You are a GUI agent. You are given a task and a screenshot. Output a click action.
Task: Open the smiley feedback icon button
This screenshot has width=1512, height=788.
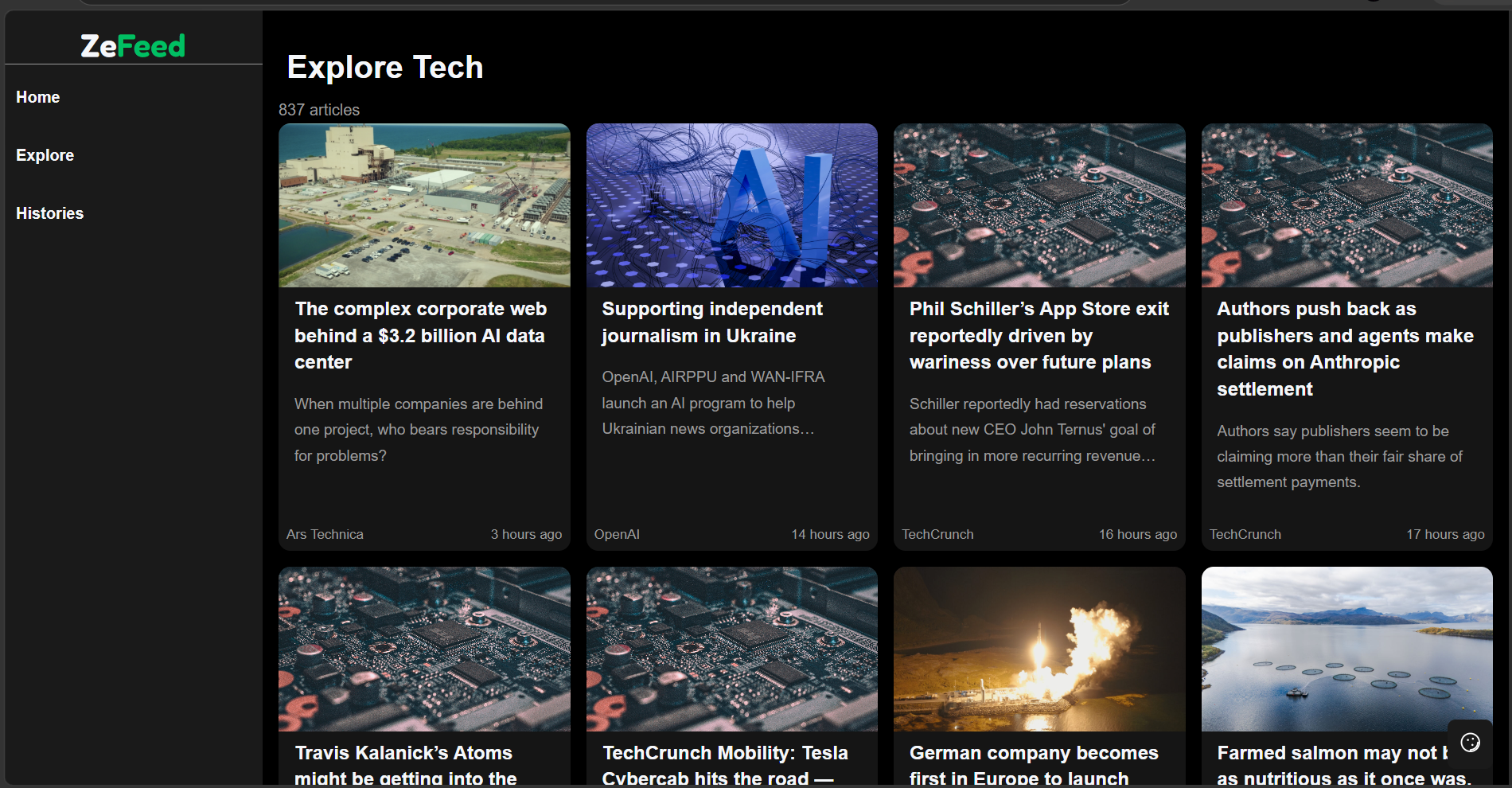pos(1470,742)
